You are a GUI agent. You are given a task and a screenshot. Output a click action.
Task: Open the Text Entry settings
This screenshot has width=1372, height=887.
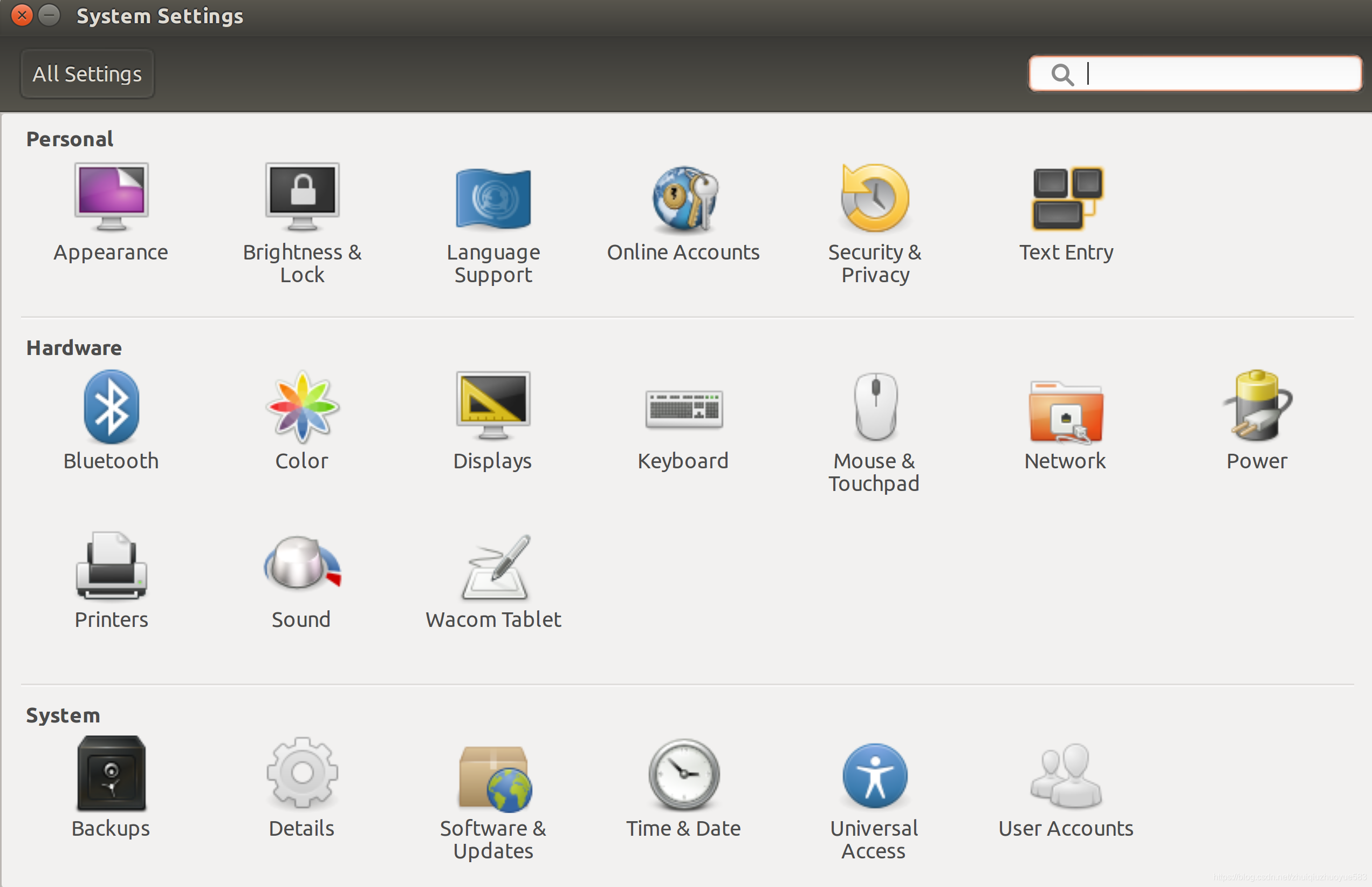click(x=1066, y=199)
